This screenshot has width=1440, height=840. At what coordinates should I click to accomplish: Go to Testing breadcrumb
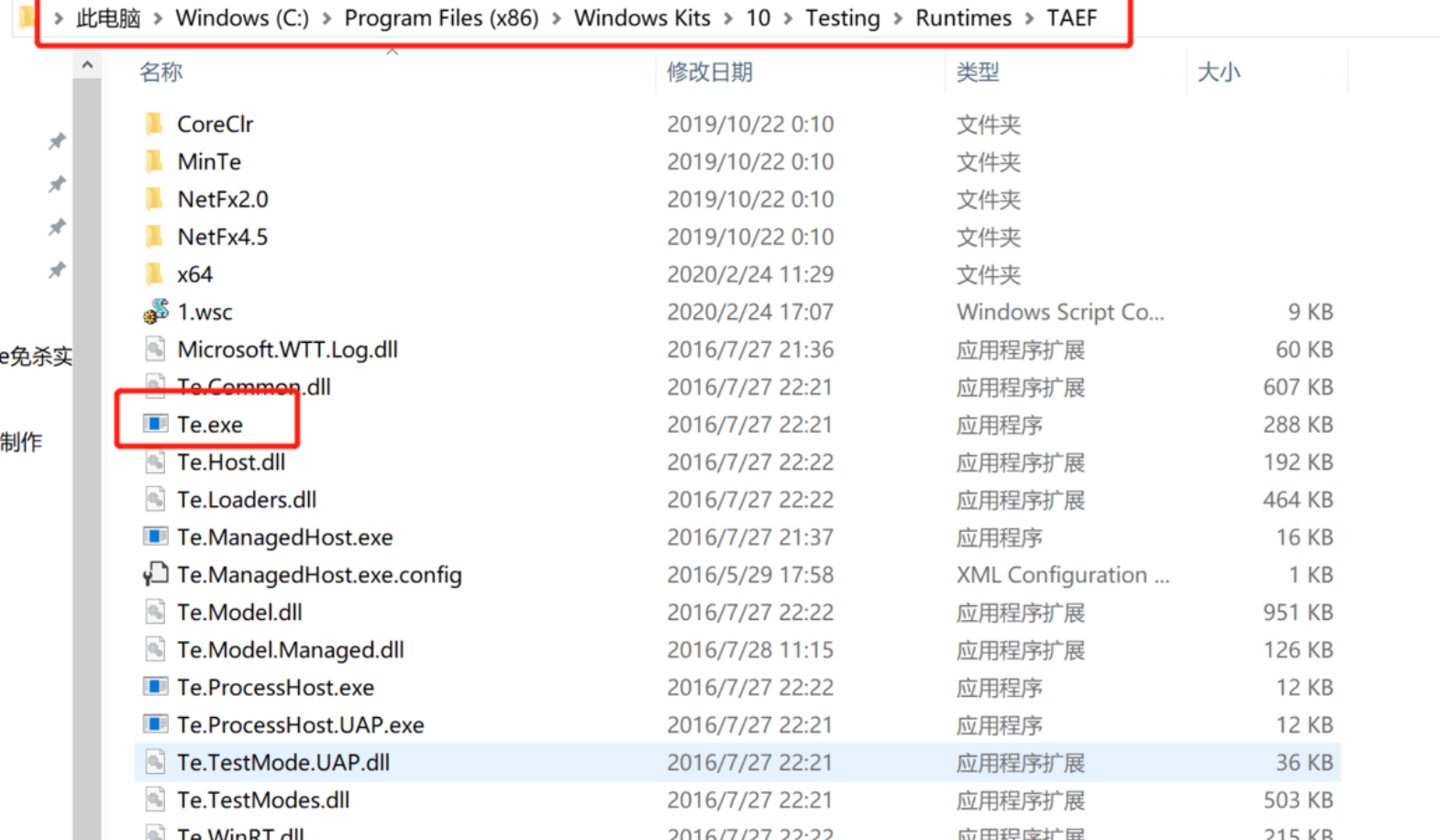[x=842, y=18]
